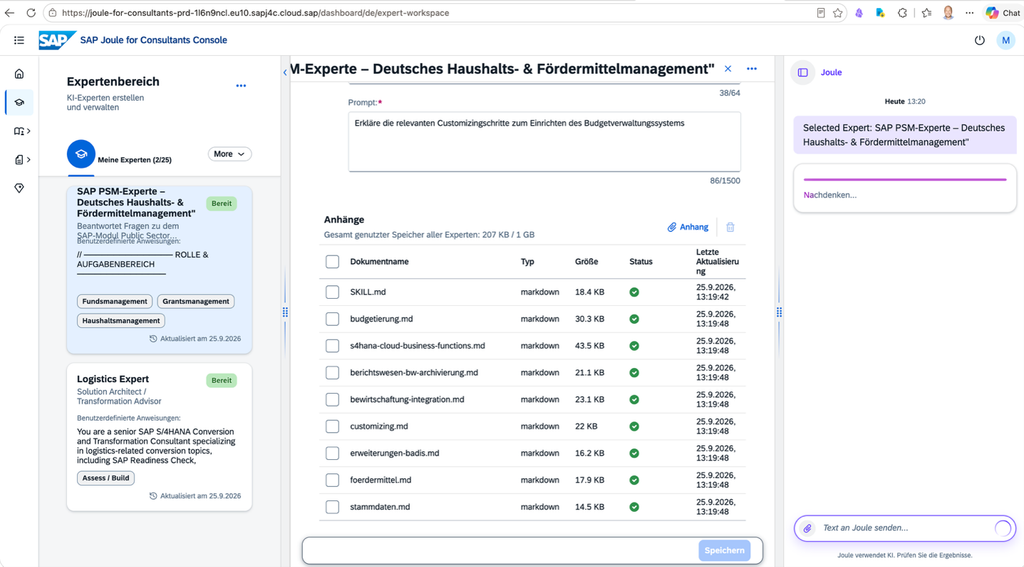Click the Speichern button

click(724, 551)
